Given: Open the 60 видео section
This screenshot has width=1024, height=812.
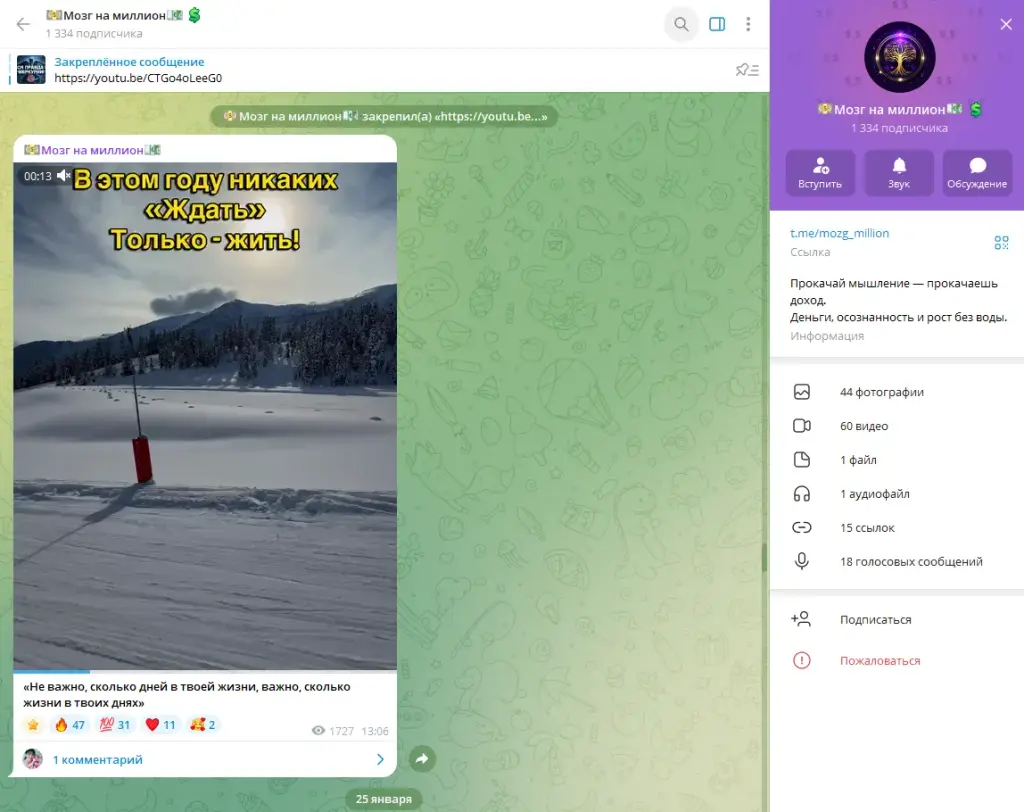Looking at the screenshot, I should coord(897,426).
